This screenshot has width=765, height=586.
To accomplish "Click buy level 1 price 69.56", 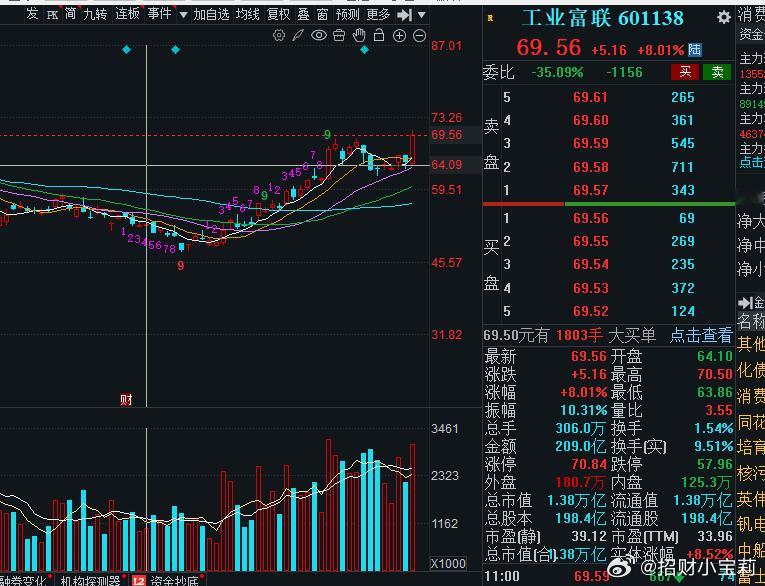I will point(590,218).
